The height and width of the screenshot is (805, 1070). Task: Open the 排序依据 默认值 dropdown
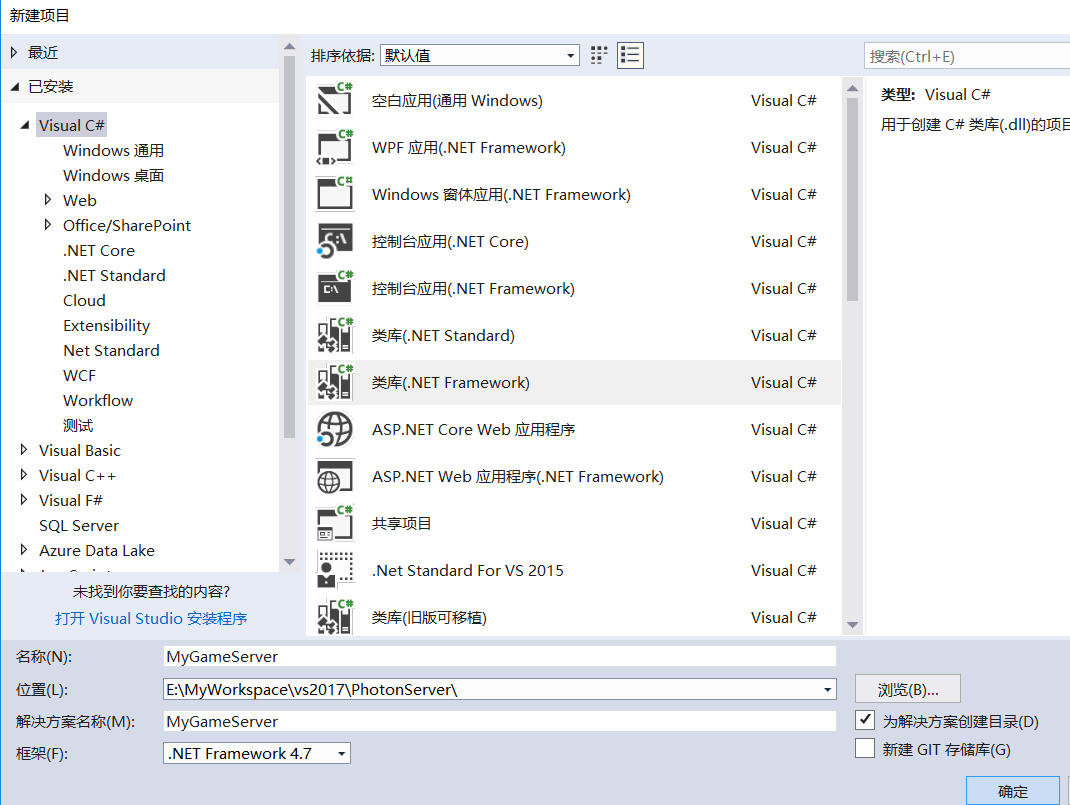click(480, 55)
